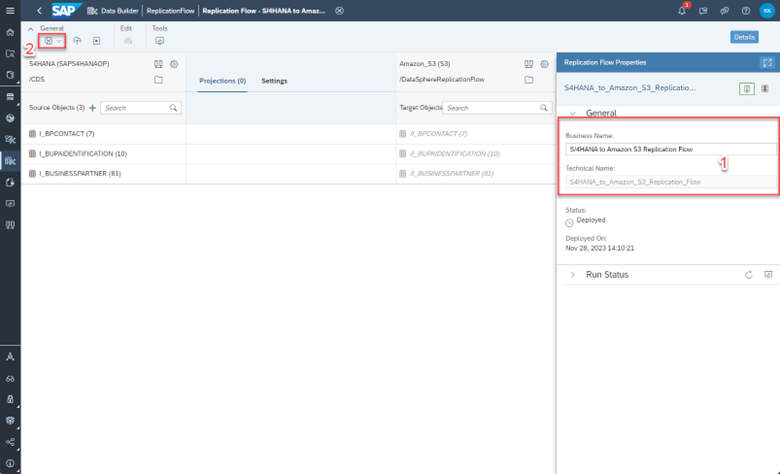
Task: Toggle the Details panel button
Action: (744, 37)
